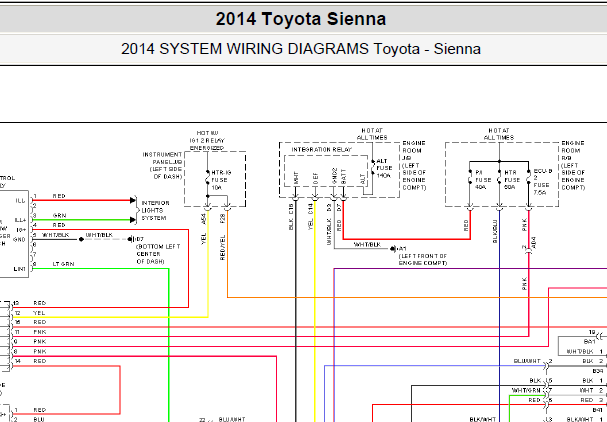This screenshot has width=607, height=422.
Task: Select the "HTR FUSE 50A" label
Action: (512, 180)
